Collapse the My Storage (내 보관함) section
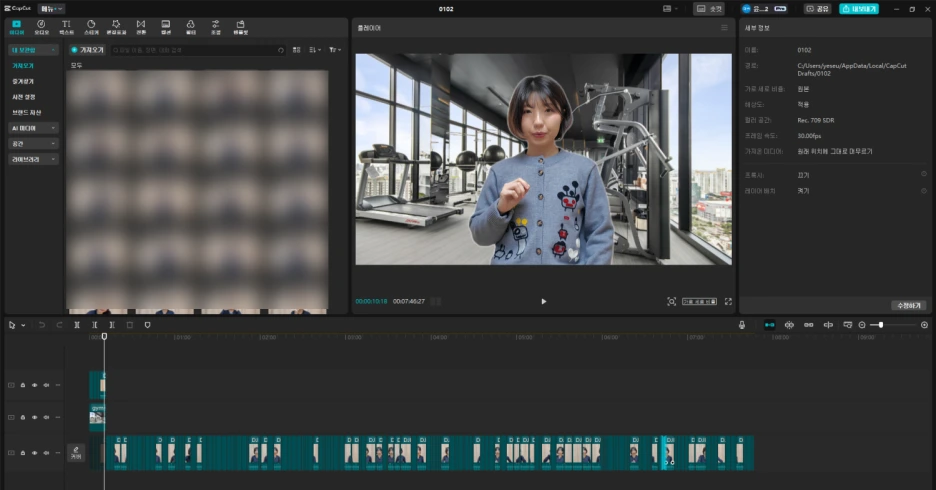This screenshot has width=936, height=490. point(33,50)
